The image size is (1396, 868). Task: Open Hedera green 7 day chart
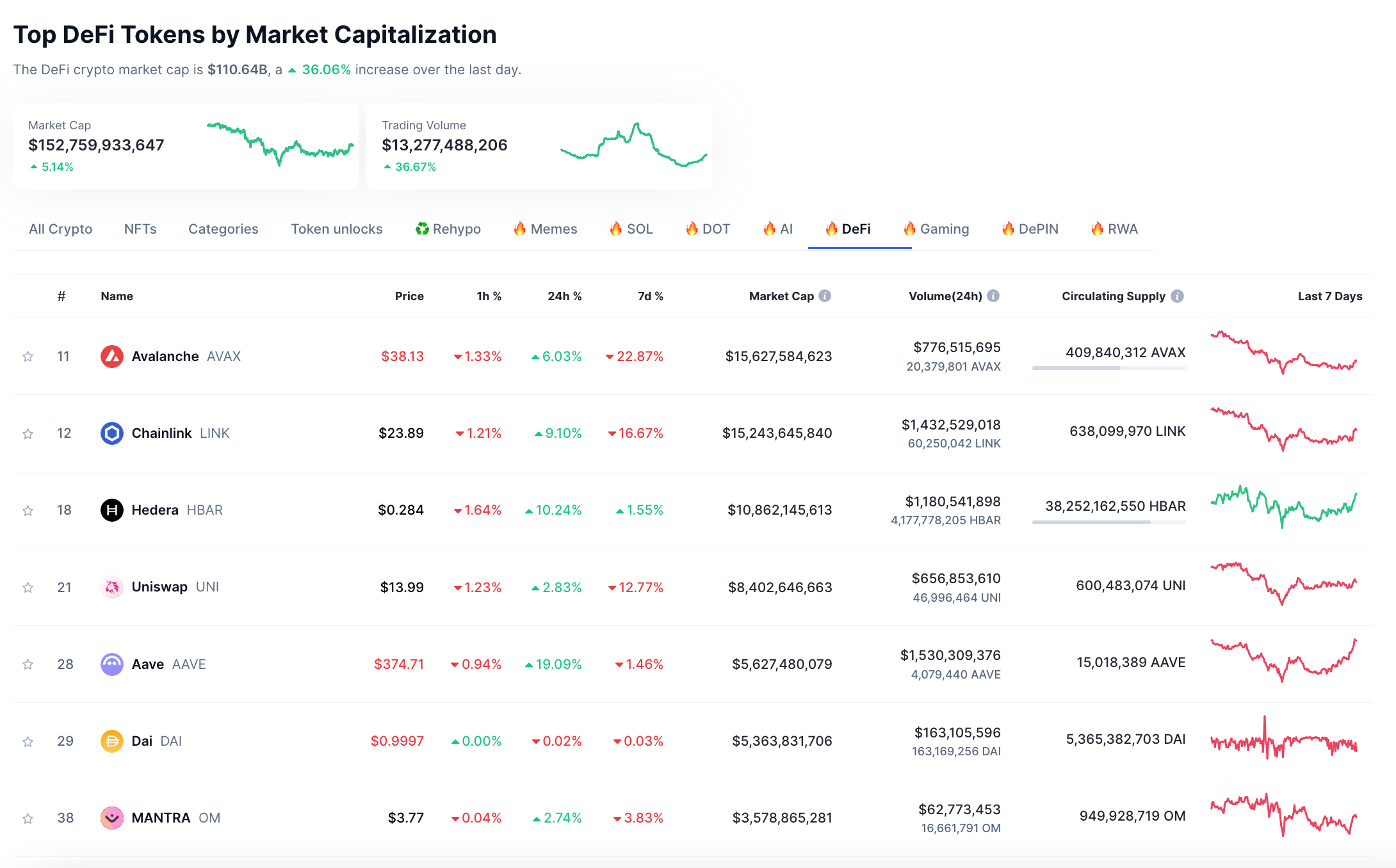1283,507
